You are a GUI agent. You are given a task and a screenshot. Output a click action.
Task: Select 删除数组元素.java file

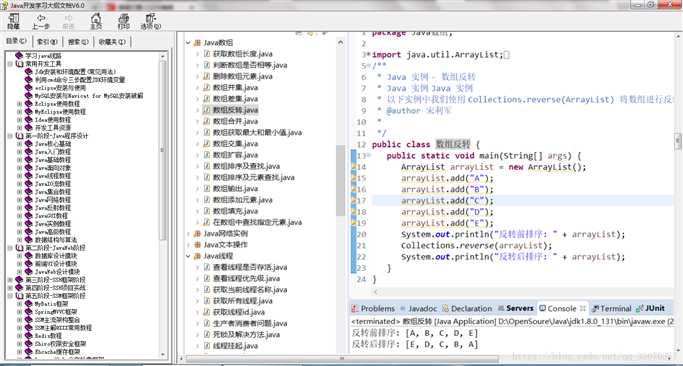[243, 76]
